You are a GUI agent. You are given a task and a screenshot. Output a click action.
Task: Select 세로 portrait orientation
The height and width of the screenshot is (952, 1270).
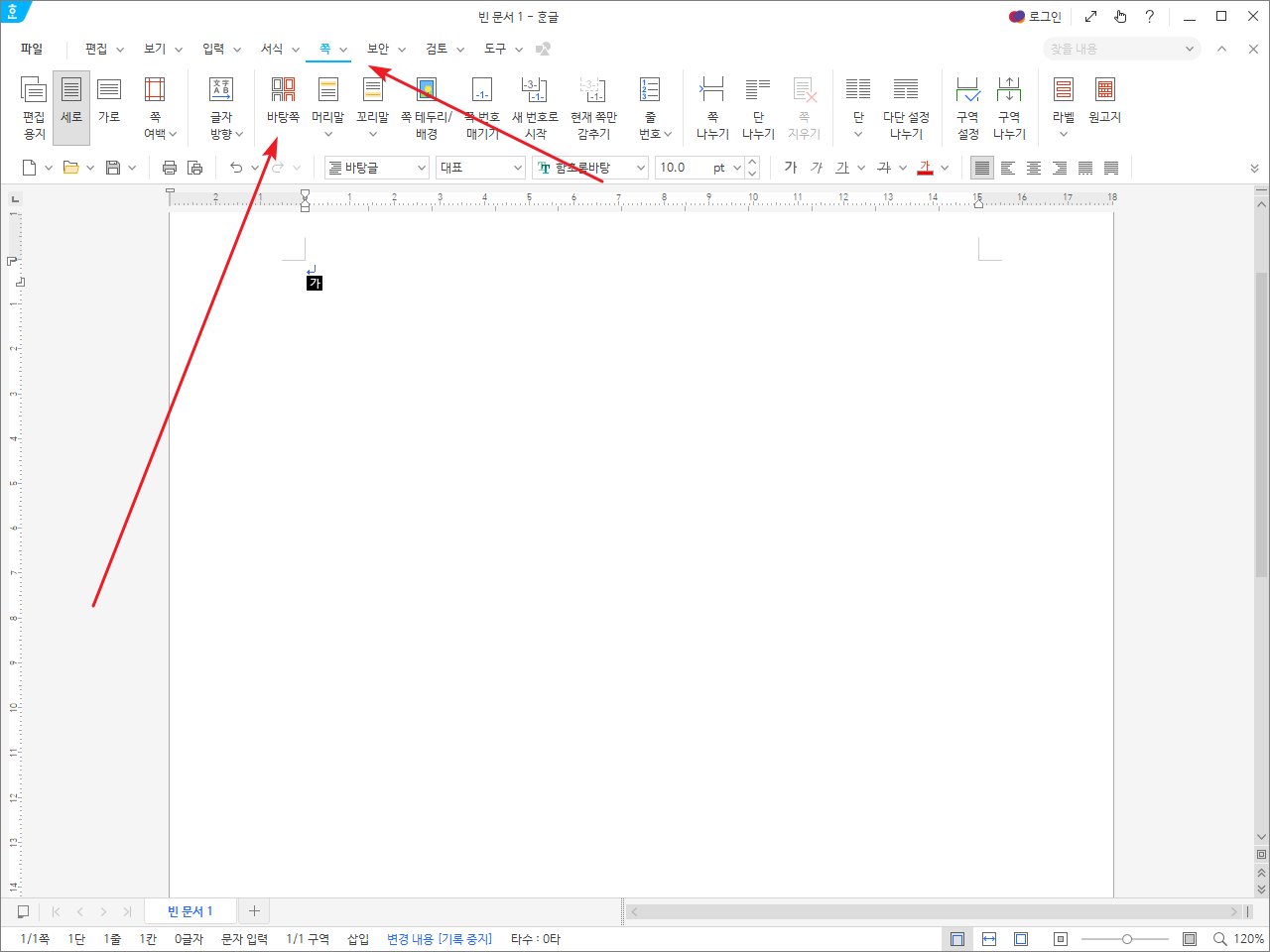point(71,108)
